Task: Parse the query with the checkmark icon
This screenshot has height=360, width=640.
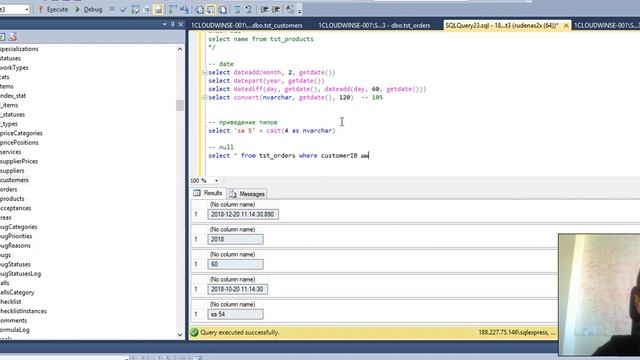Action: pos(123,9)
